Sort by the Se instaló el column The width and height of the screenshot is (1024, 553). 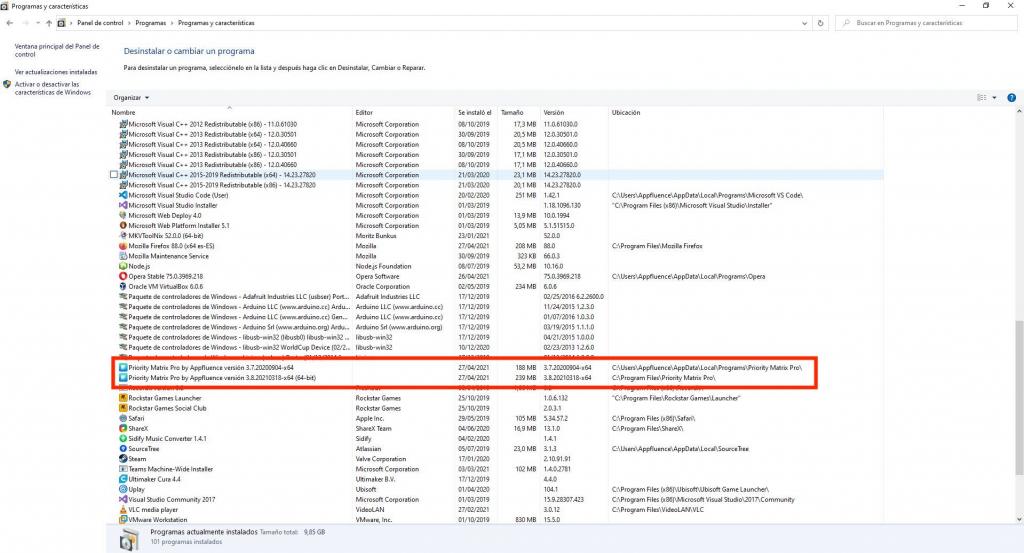point(474,113)
